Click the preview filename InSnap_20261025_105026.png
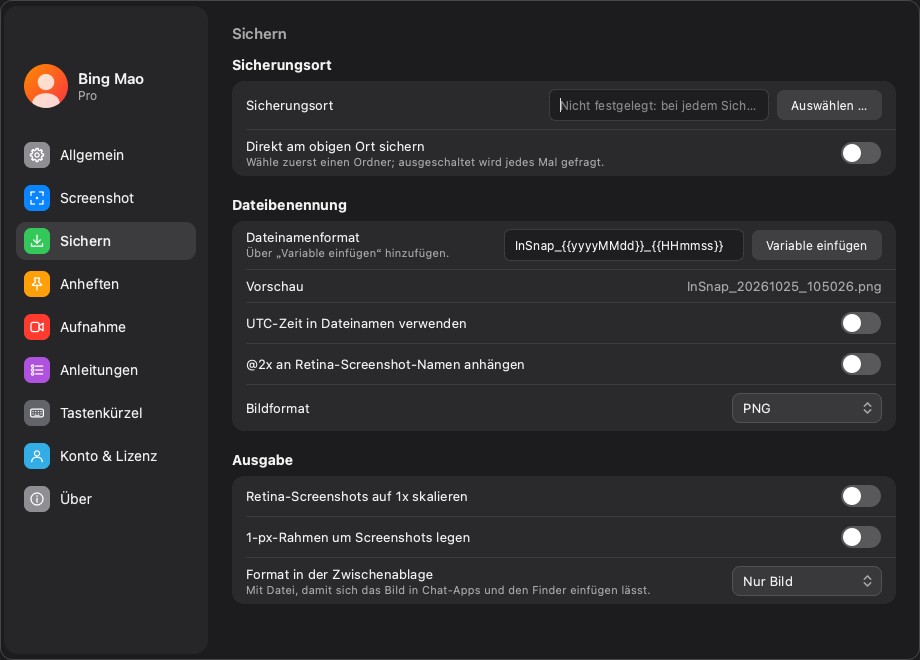This screenshot has height=660, width=920. click(x=784, y=287)
